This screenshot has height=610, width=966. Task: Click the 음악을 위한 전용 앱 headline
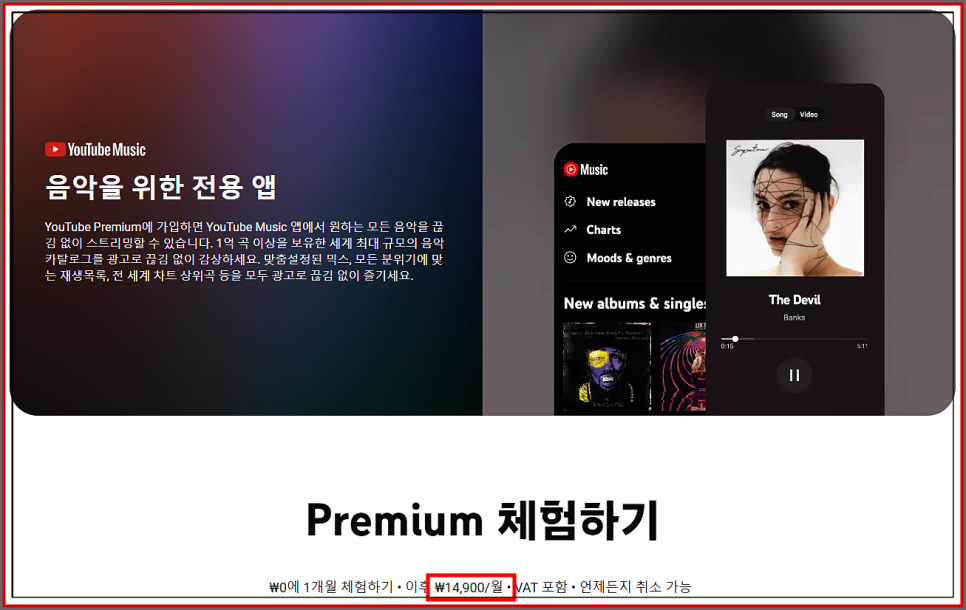(161, 187)
